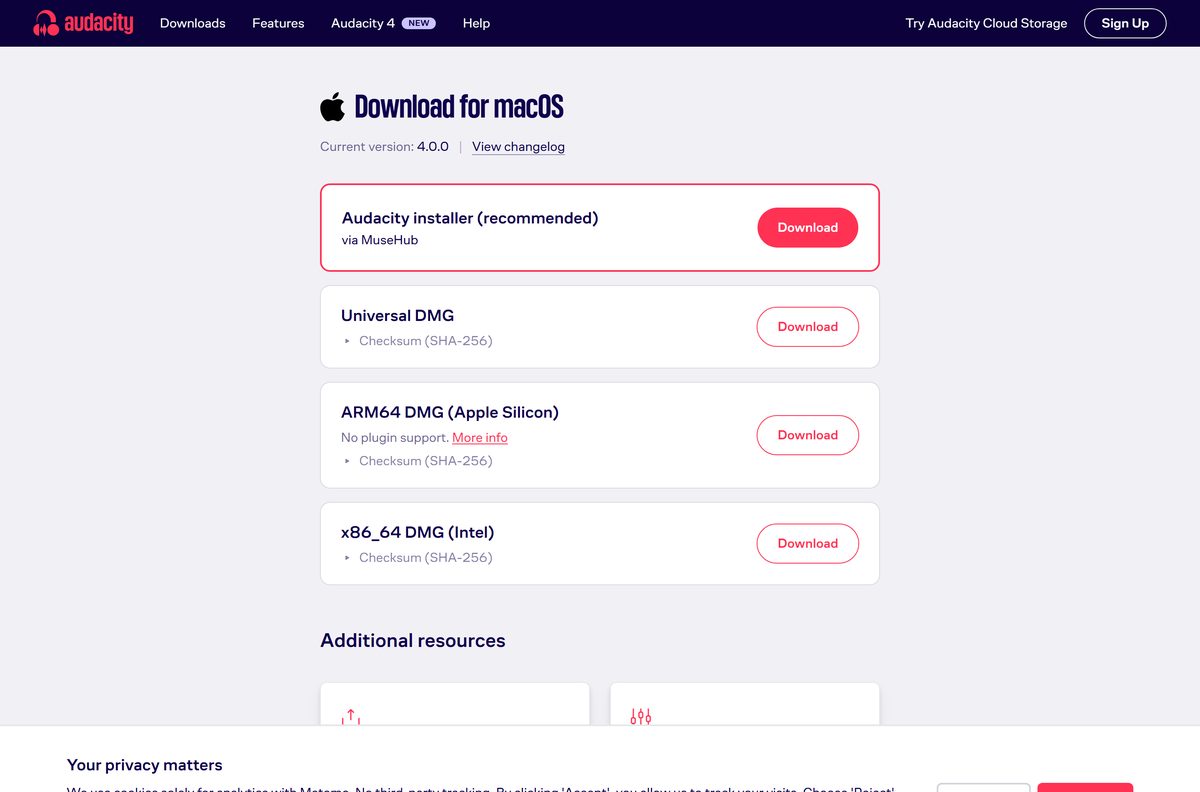Click the Sign Up button
The height and width of the screenshot is (792, 1200).
point(1125,23)
